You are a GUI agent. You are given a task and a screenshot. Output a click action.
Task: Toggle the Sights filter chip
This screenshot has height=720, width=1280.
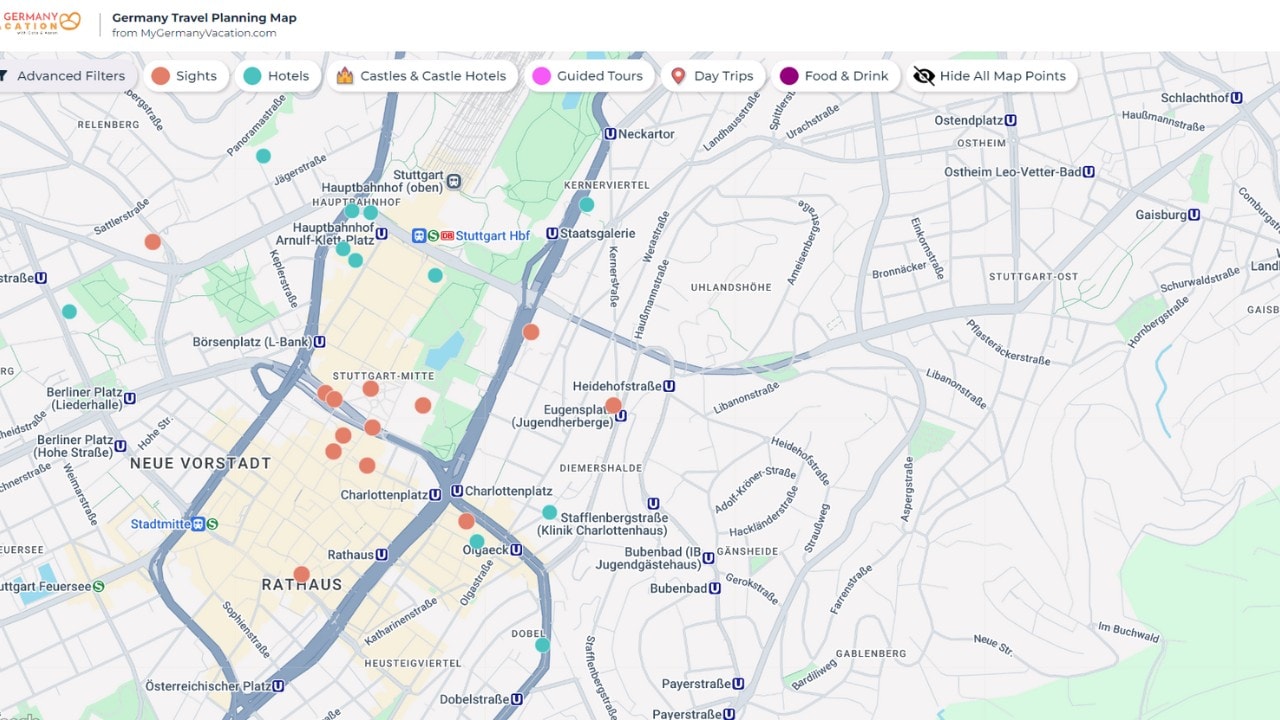pyautogui.click(x=185, y=76)
